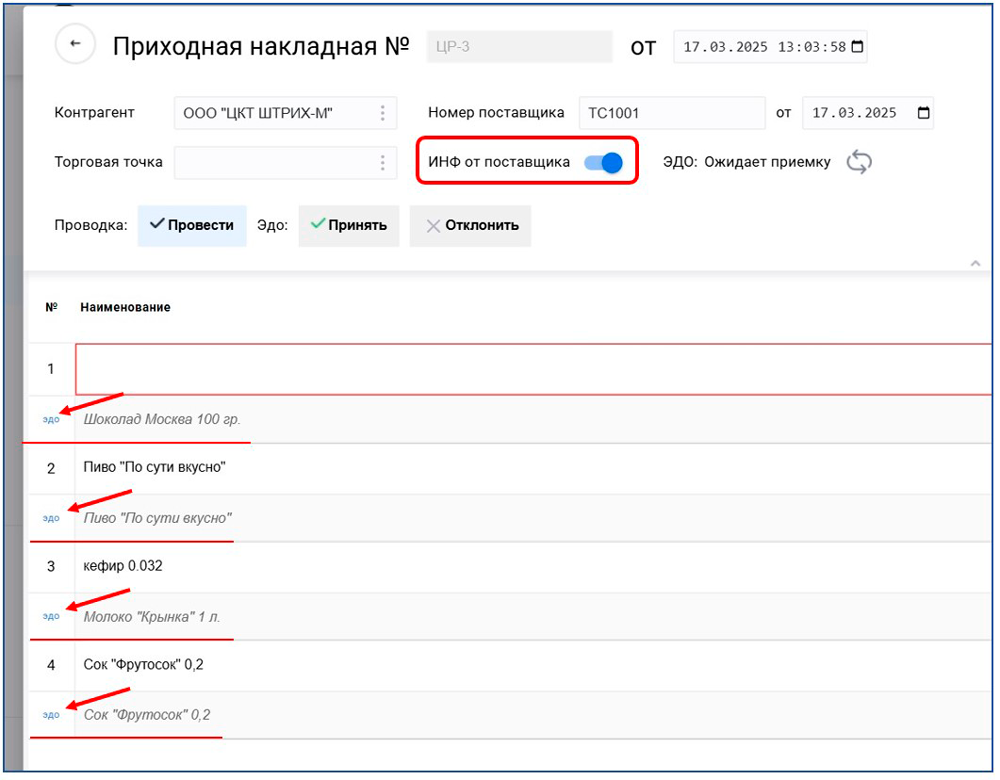Click EDO badge beside italic Пиво row
This screenshot has height=780, width=1000.
(x=51, y=518)
